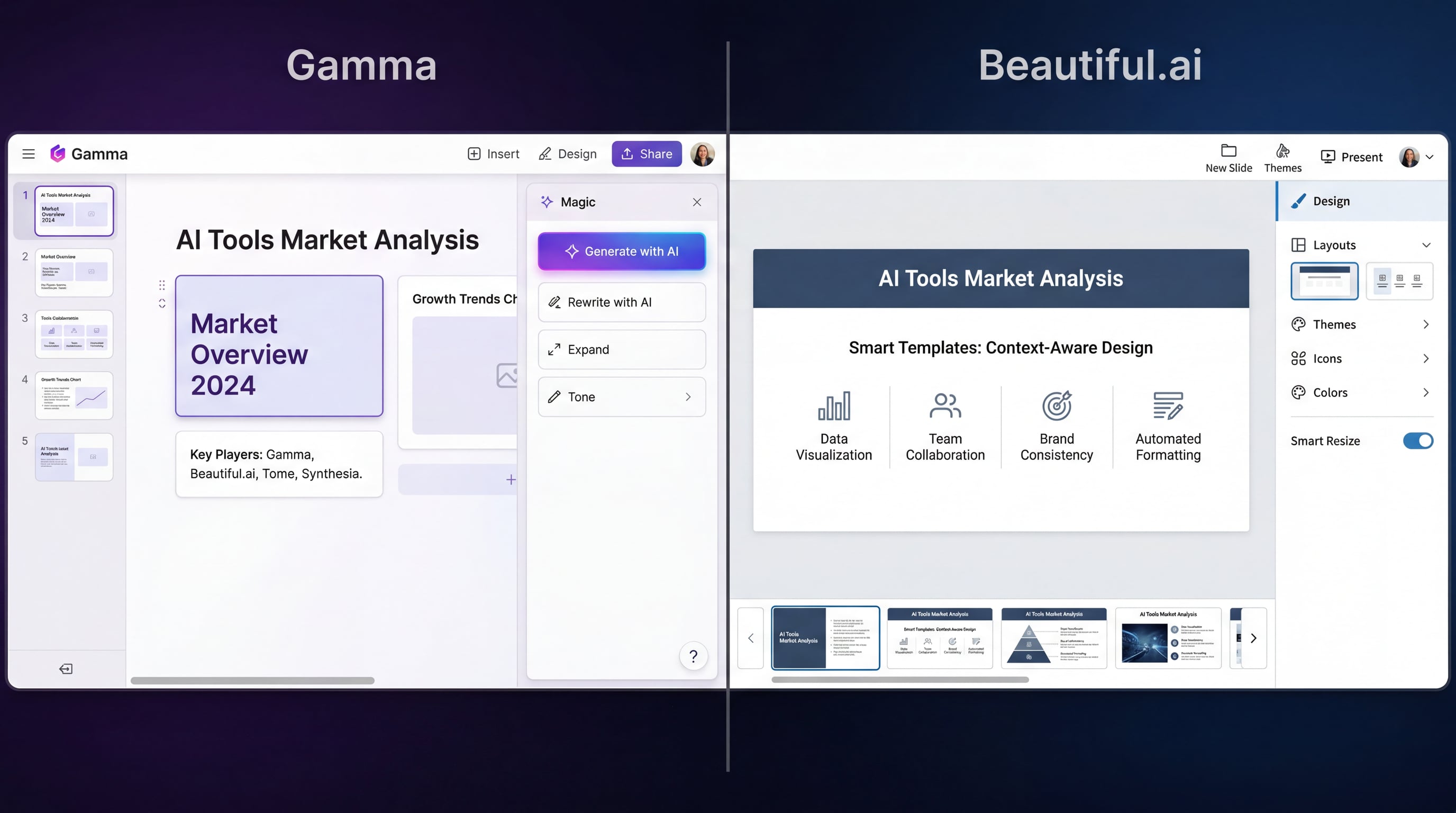Collapse the Gamma sidebar with exit icon
The width and height of the screenshot is (1456, 813).
[x=66, y=669]
